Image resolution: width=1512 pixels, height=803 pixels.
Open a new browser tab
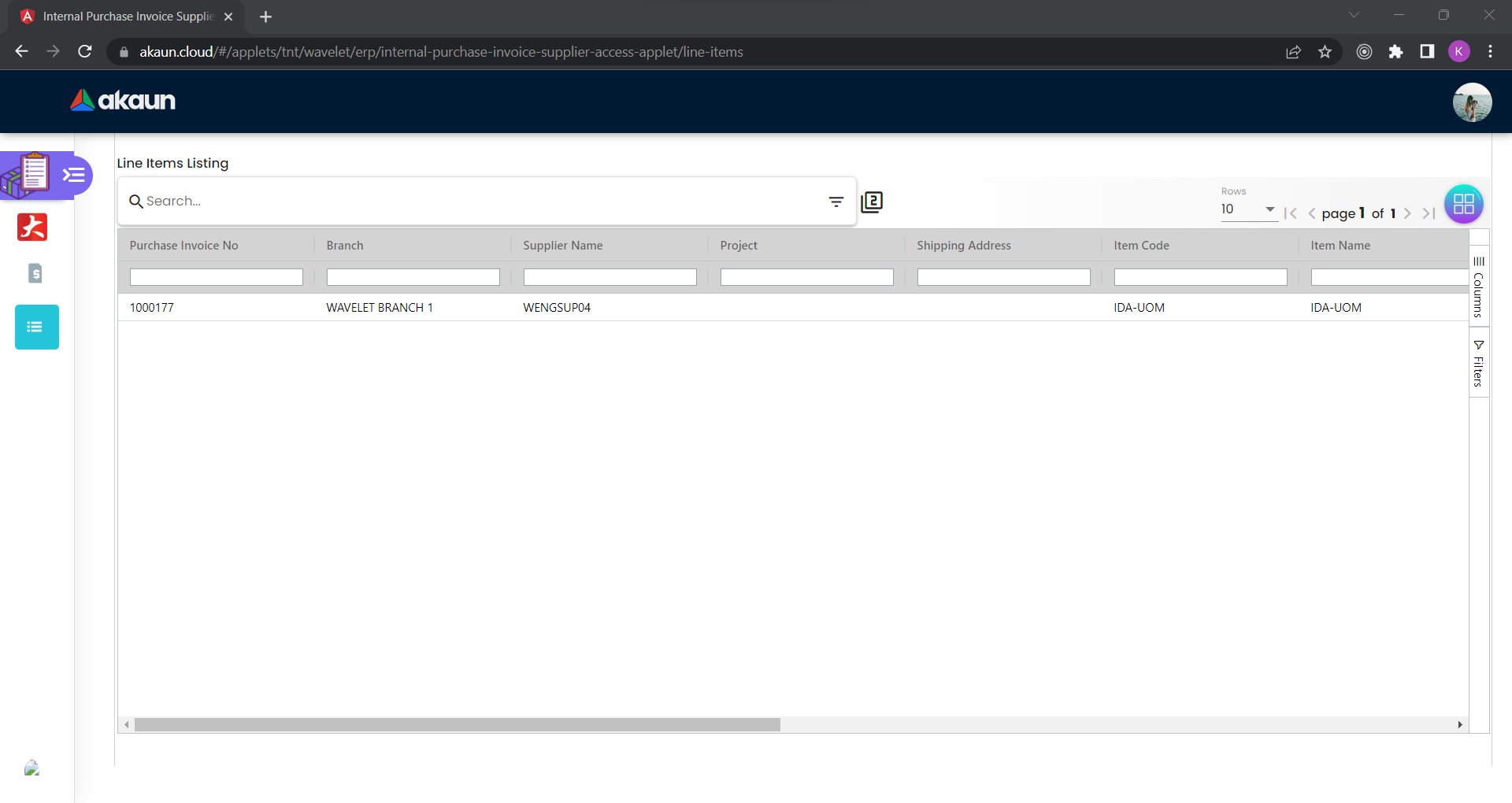265,17
